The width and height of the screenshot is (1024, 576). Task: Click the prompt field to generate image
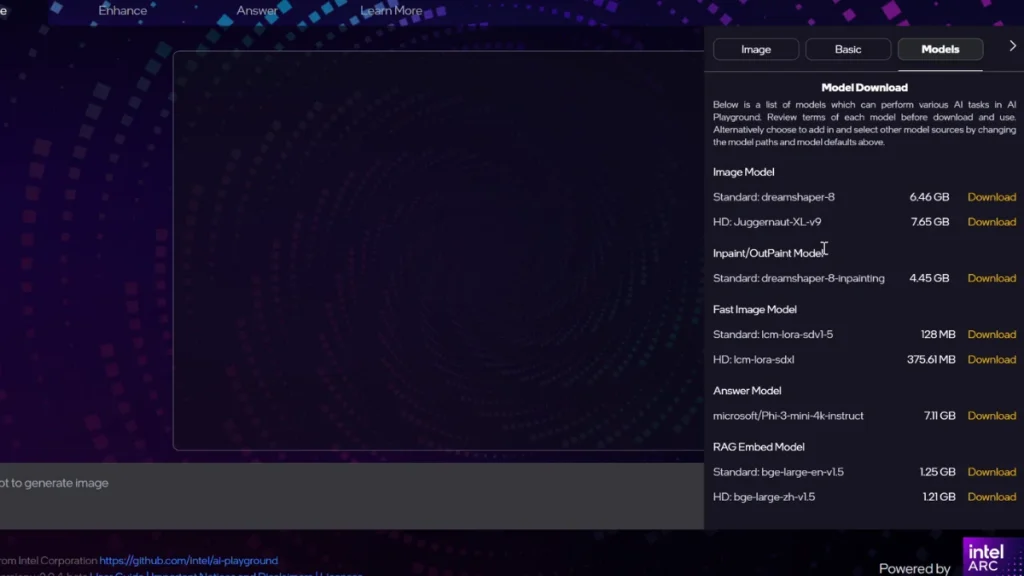(x=351, y=496)
